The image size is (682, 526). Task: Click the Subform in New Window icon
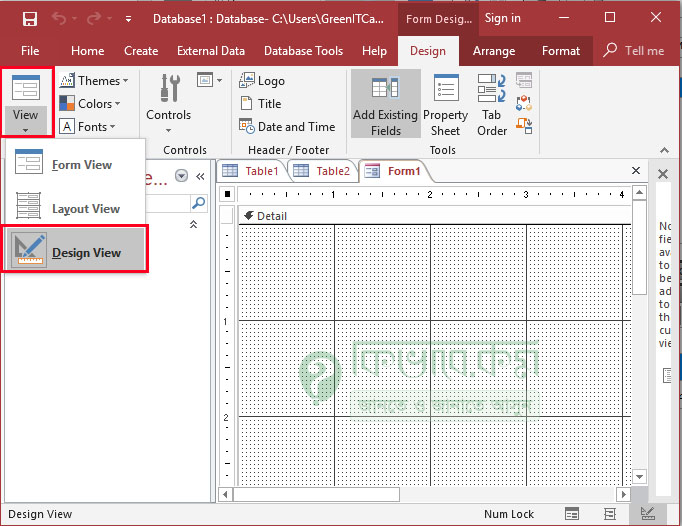point(524,80)
